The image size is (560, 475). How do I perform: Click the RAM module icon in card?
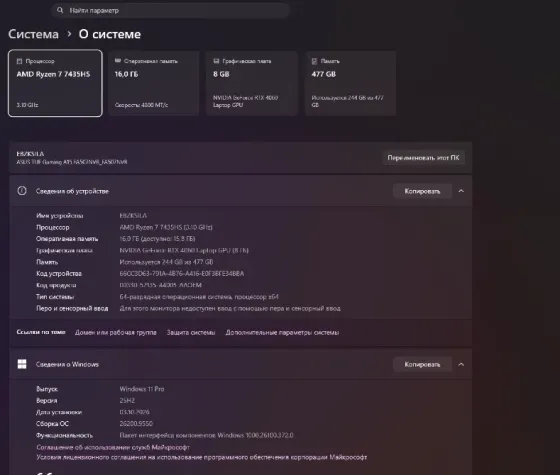[118, 61]
